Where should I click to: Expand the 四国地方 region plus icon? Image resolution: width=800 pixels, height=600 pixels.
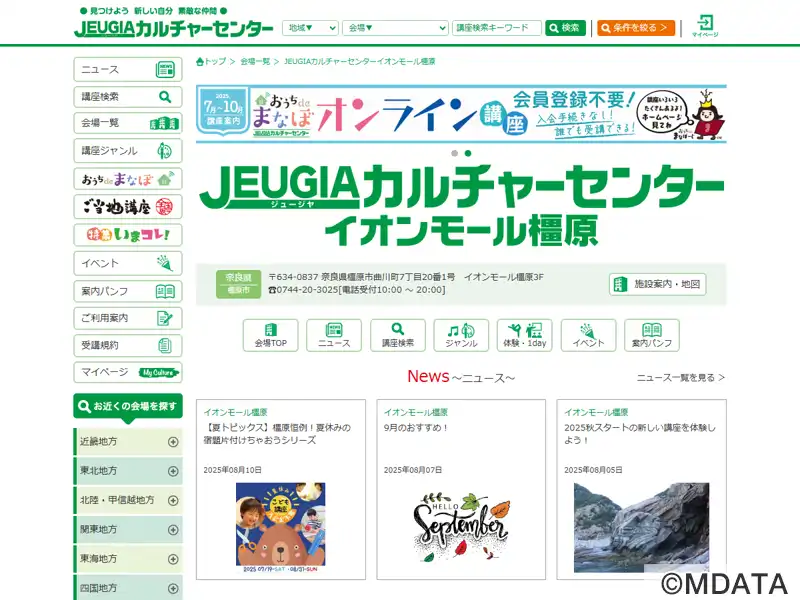[x=173, y=588]
